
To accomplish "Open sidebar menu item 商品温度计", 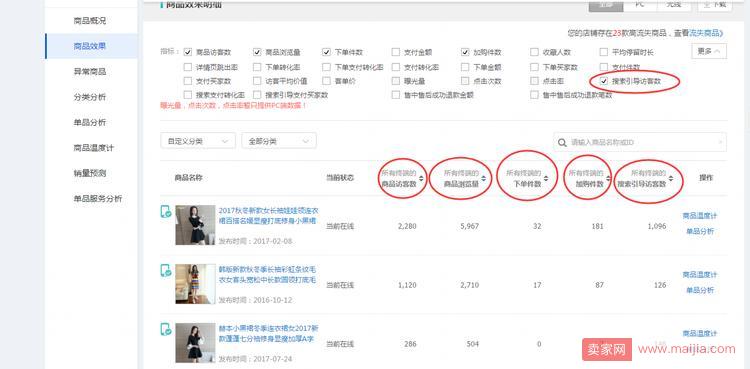I will (94, 148).
